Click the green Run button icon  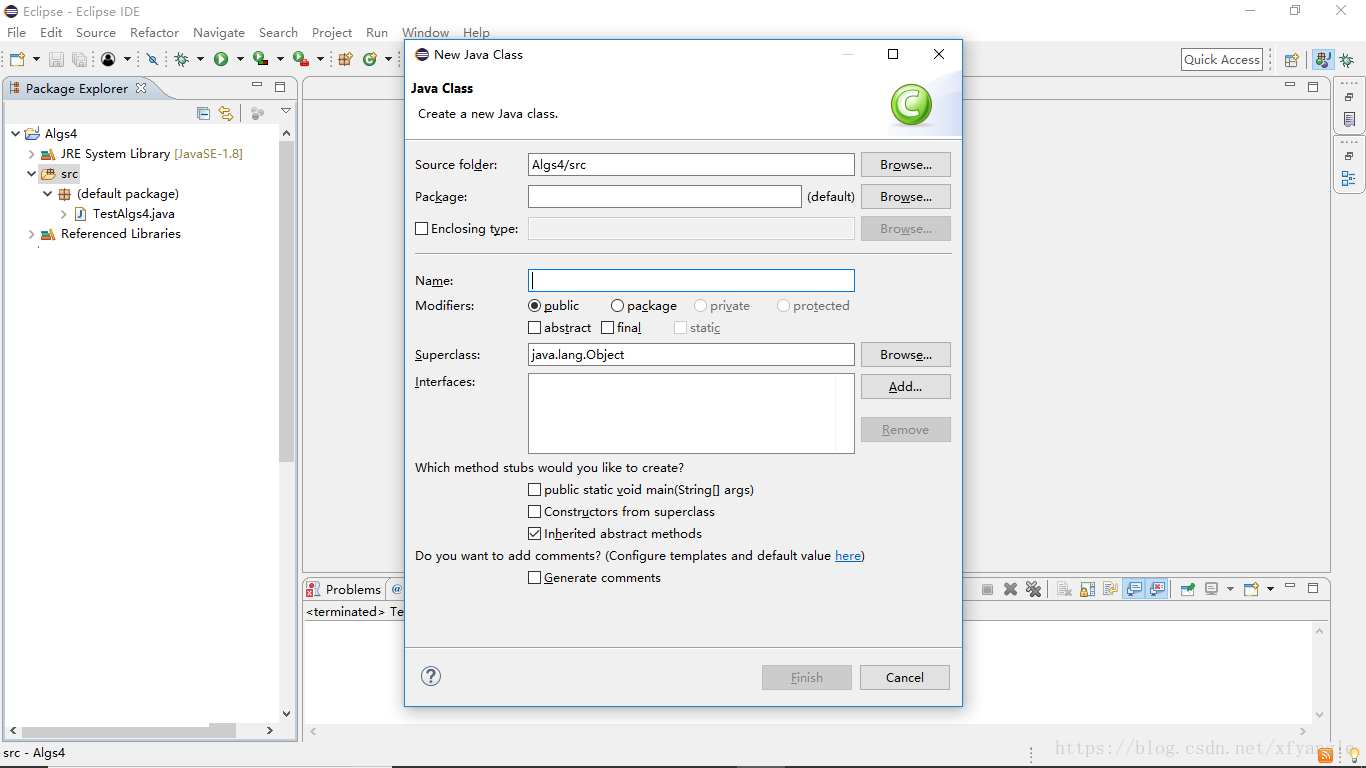pyautogui.click(x=221, y=59)
